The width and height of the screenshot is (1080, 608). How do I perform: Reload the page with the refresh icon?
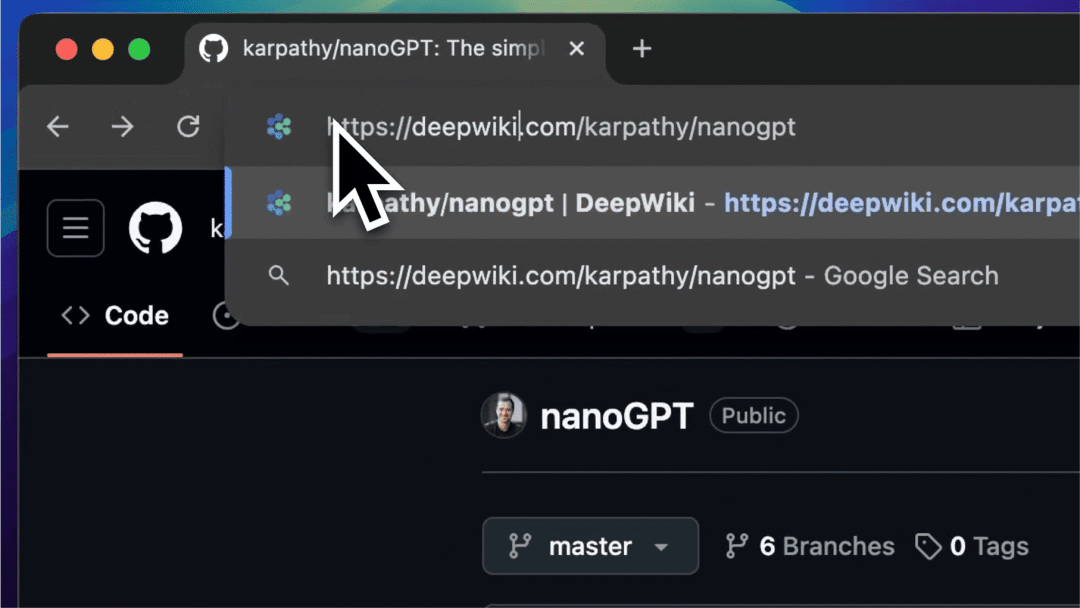(188, 126)
